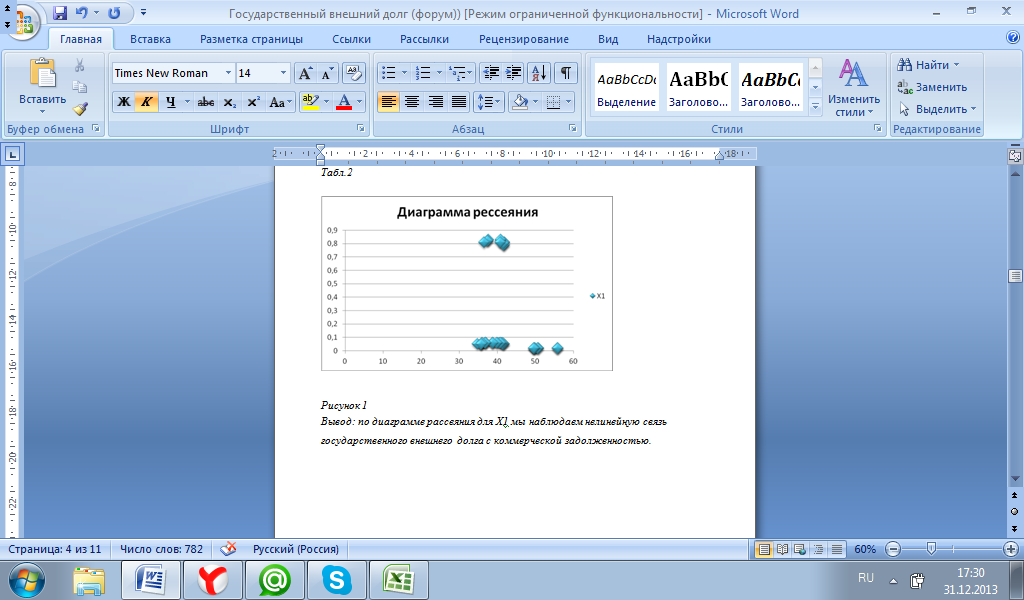Clear formatting with eraser icon
The height and width of the screenshot is (600, 1024).
point(353,73)
